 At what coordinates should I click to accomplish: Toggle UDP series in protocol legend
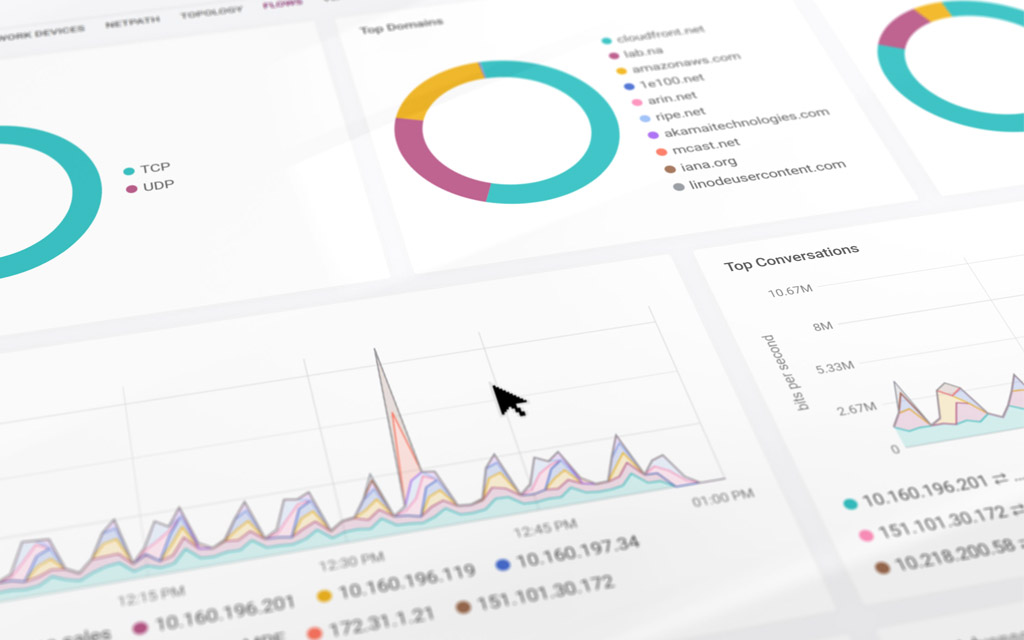(150, 187)
